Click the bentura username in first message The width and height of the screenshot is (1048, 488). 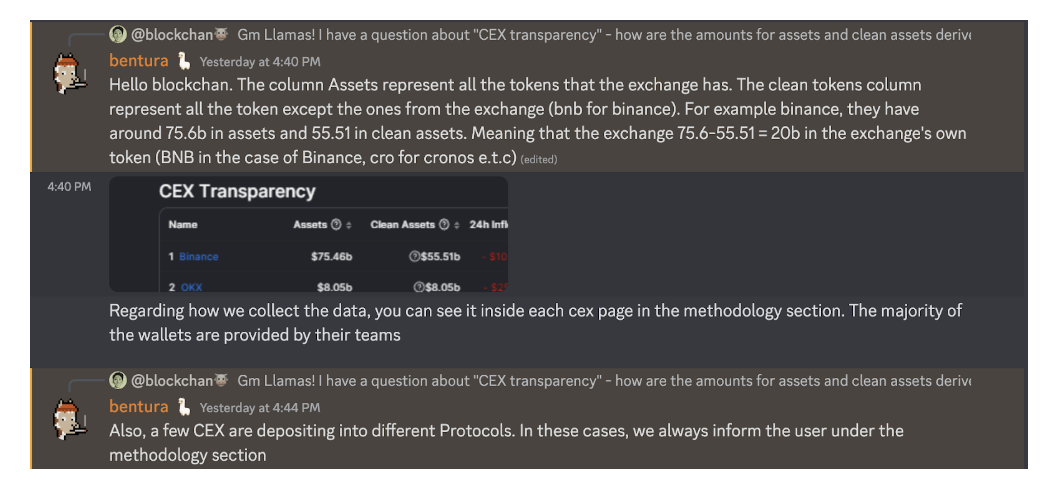pos(139,62)
